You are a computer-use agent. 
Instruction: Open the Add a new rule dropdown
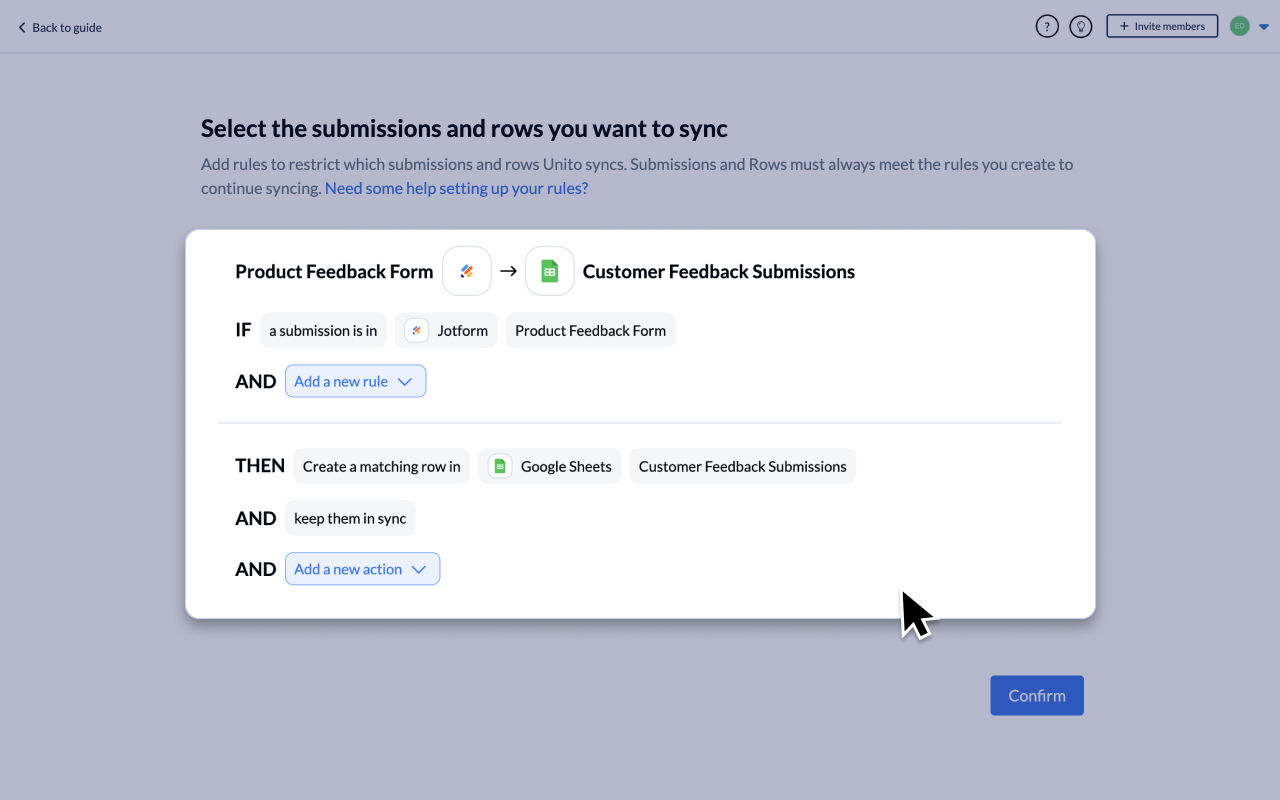(x=355, y=381)
